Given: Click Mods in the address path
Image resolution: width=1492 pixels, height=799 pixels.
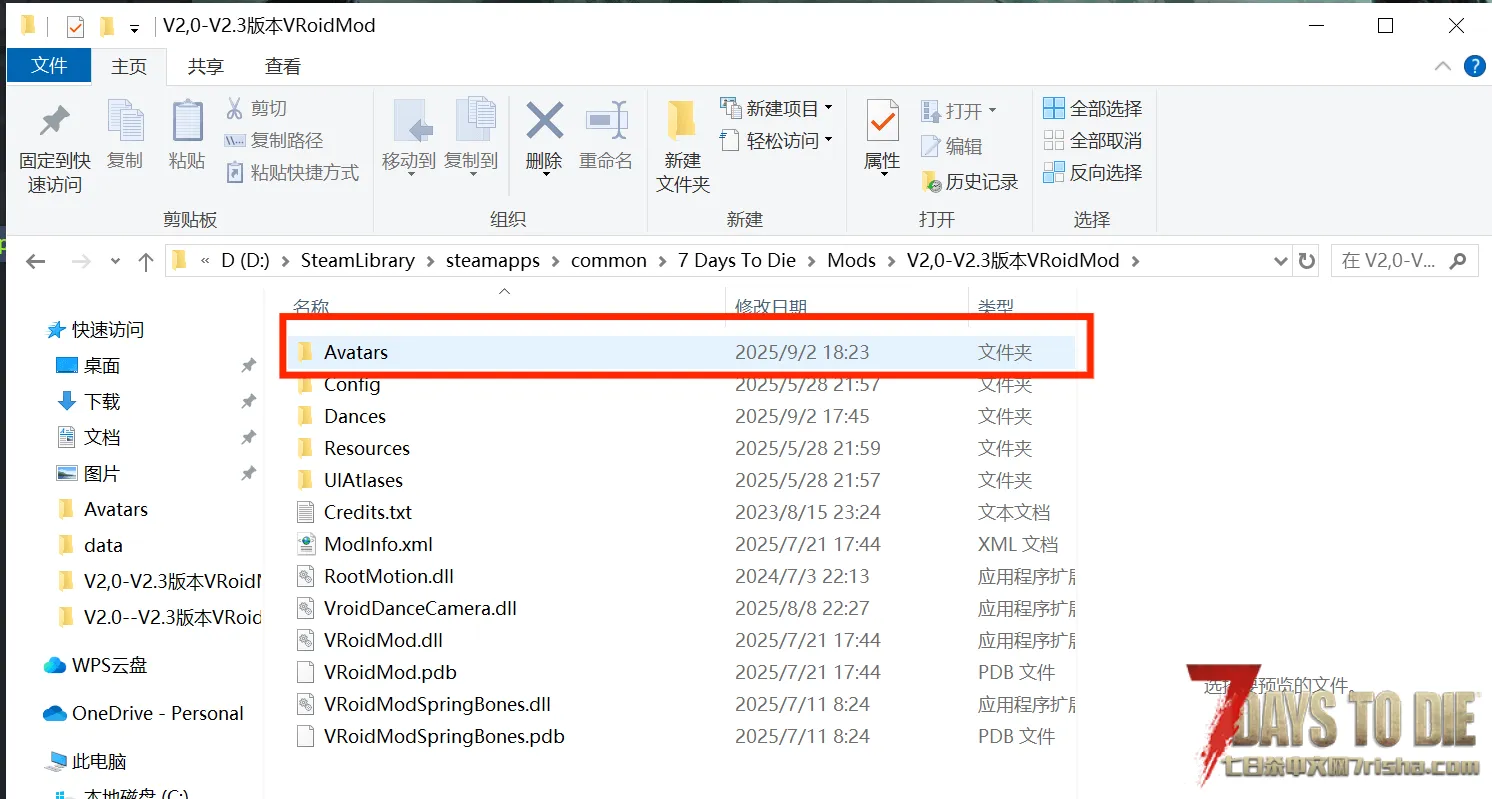Looking at the screenshot, I should 852,261.
